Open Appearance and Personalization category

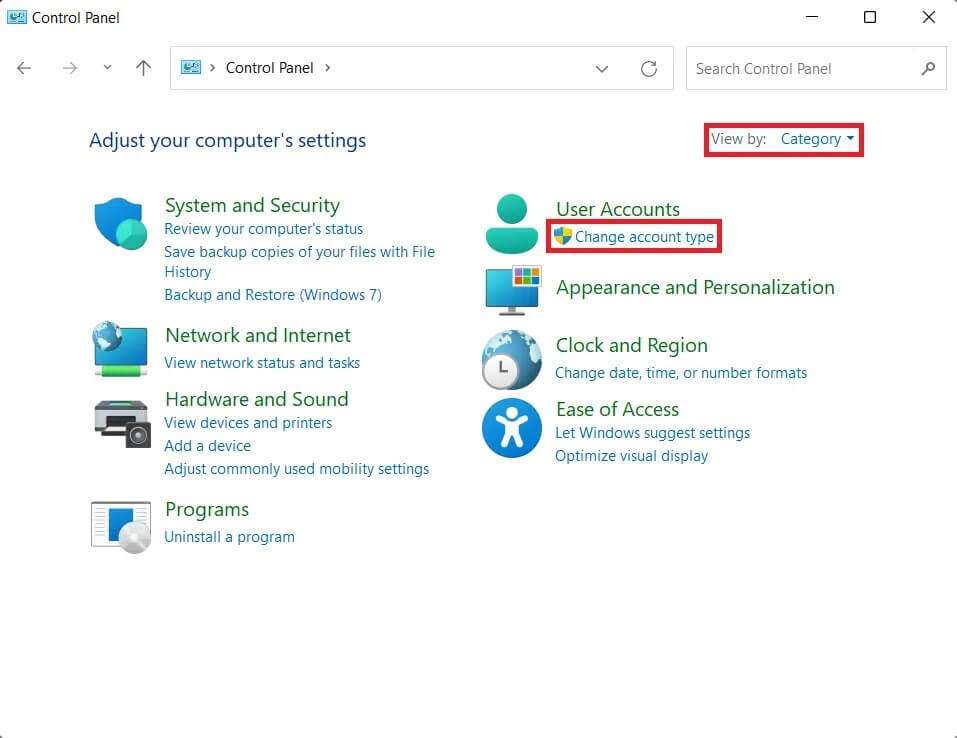tap(695, 288)
